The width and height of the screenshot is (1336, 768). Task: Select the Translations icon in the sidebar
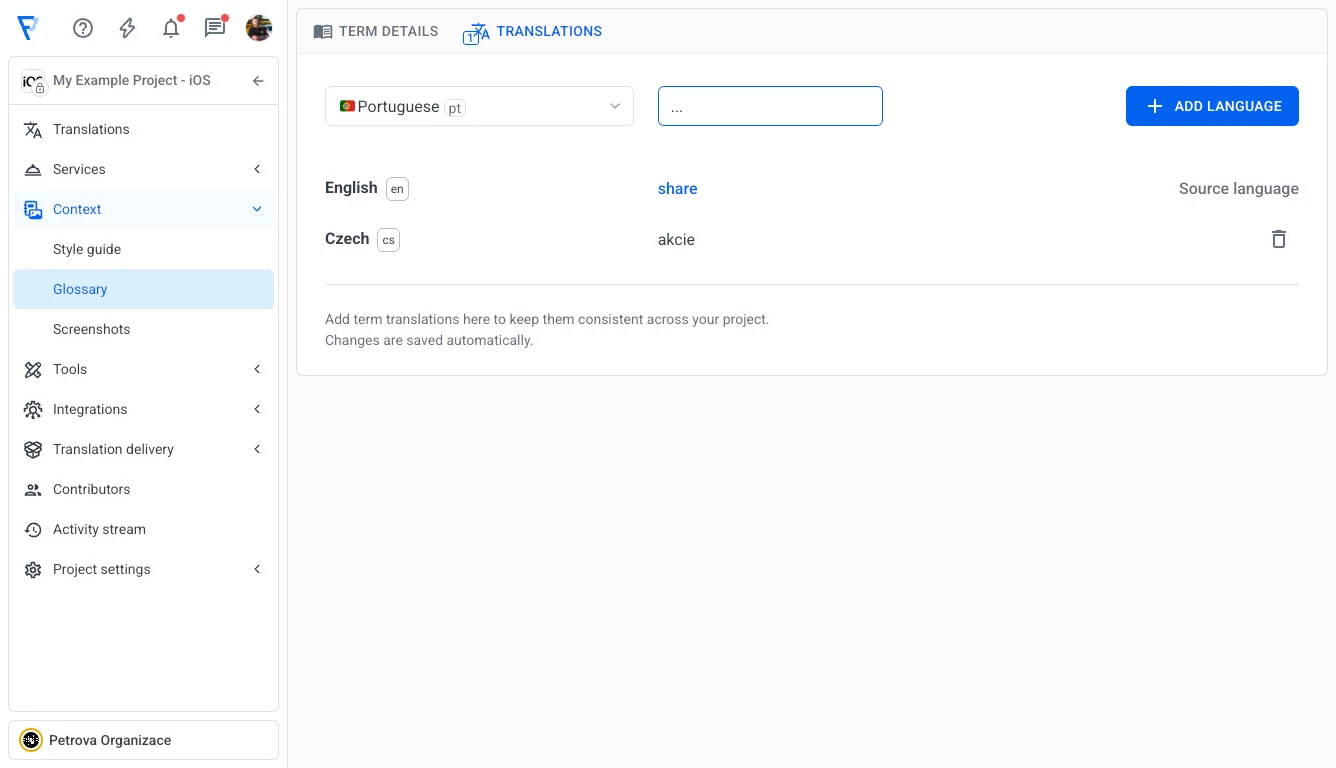tap(33, 129)
